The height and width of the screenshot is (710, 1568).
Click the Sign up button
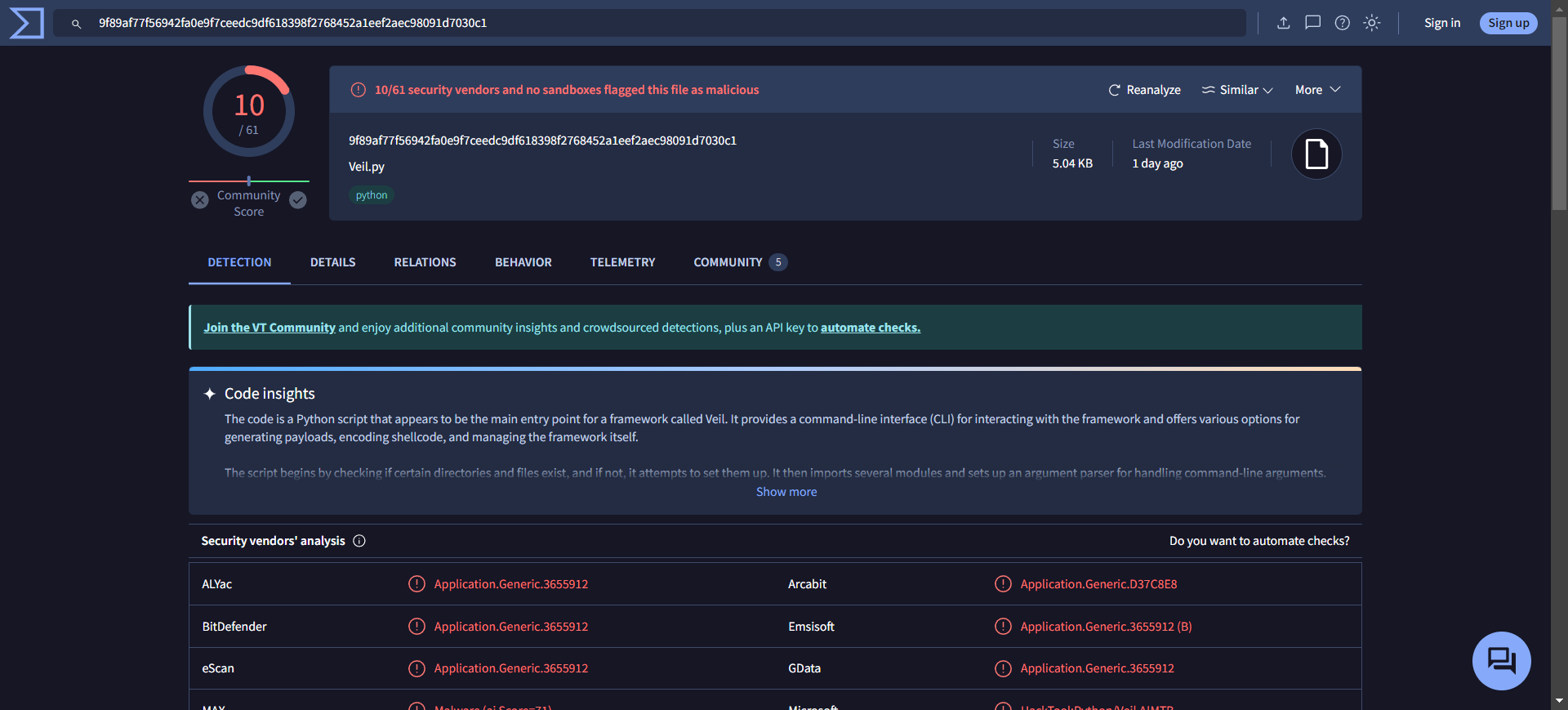point(1508,23)
